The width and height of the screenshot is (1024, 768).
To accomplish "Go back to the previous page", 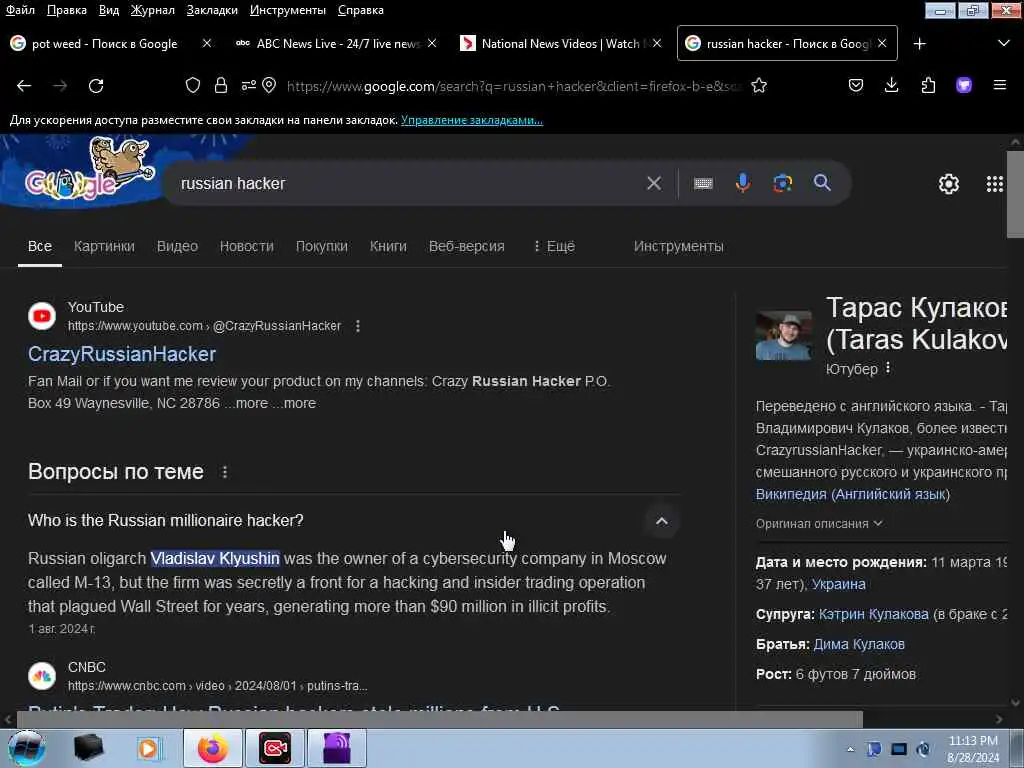I will (24, 86).
